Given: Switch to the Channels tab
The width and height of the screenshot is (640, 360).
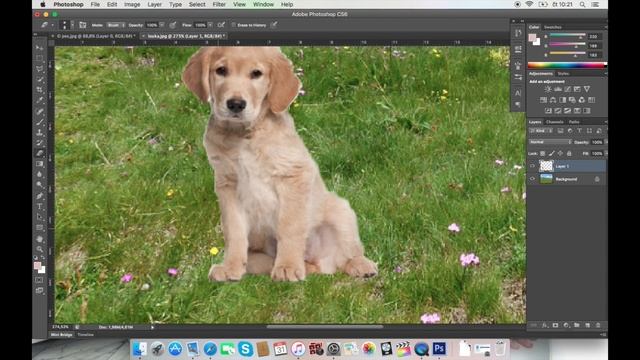Looking at the screenshot, I should (x=555, y=122).
